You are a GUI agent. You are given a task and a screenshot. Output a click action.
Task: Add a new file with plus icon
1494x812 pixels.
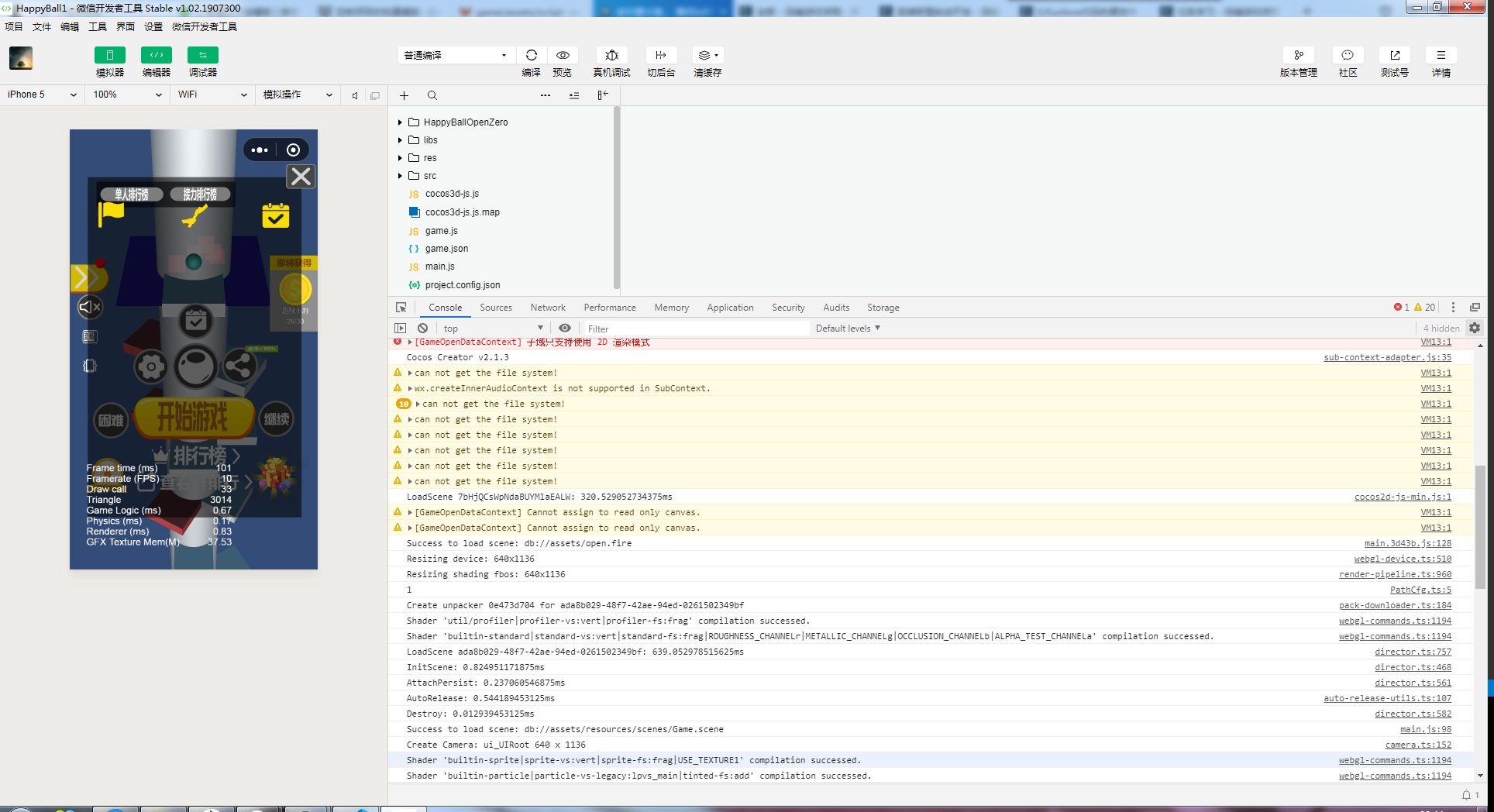404,95
